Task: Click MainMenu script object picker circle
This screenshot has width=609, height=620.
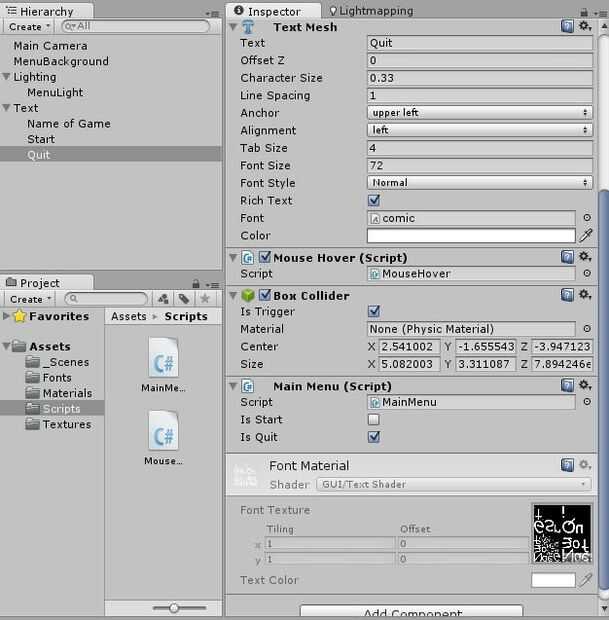Action: pos(587,402)
